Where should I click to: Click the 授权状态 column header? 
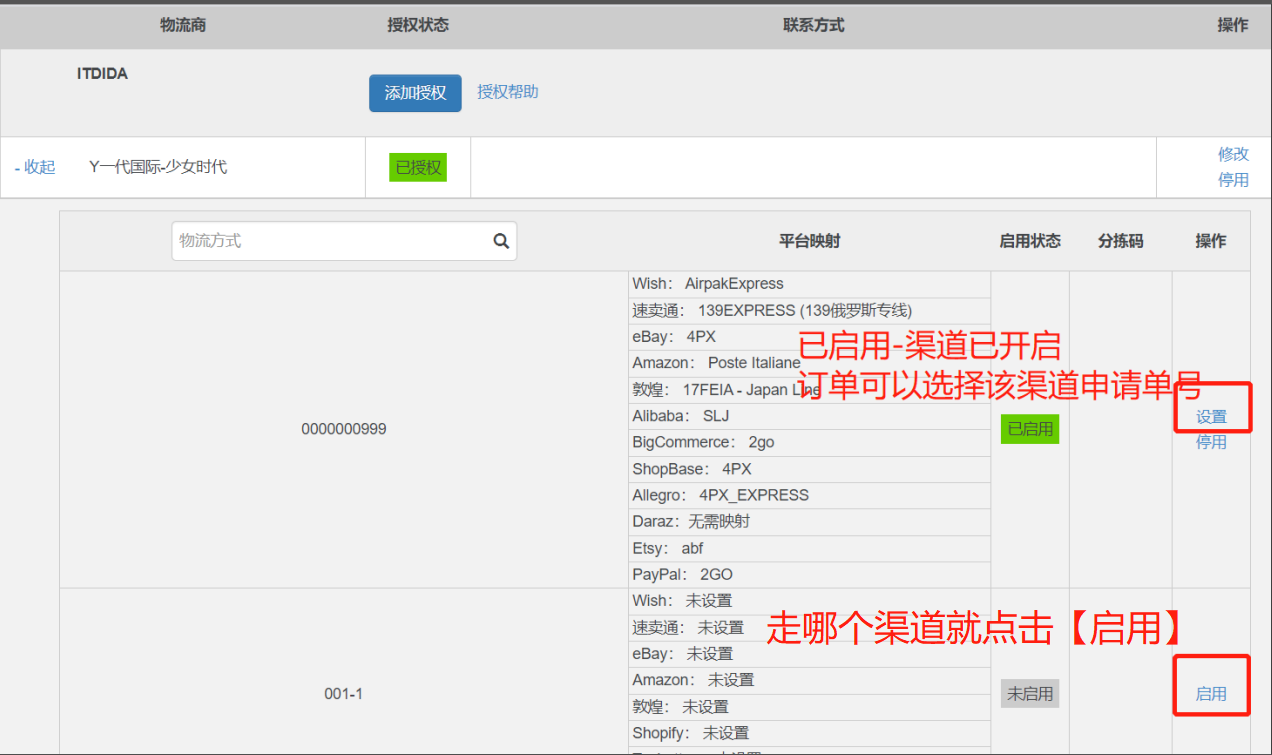[x=418, y=25]
